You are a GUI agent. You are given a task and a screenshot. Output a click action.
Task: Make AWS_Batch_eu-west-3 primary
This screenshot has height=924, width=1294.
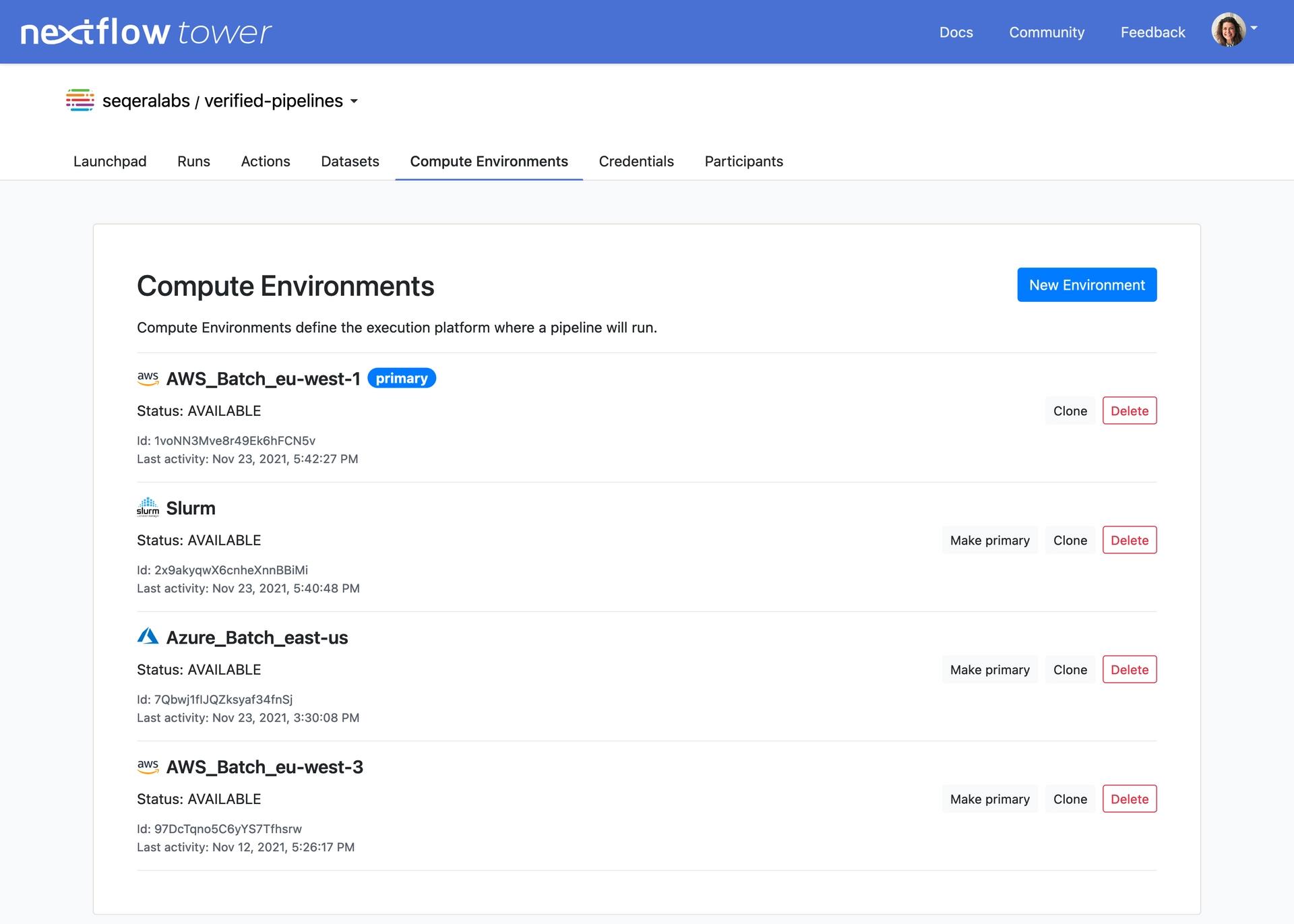(x=989, y=799)
